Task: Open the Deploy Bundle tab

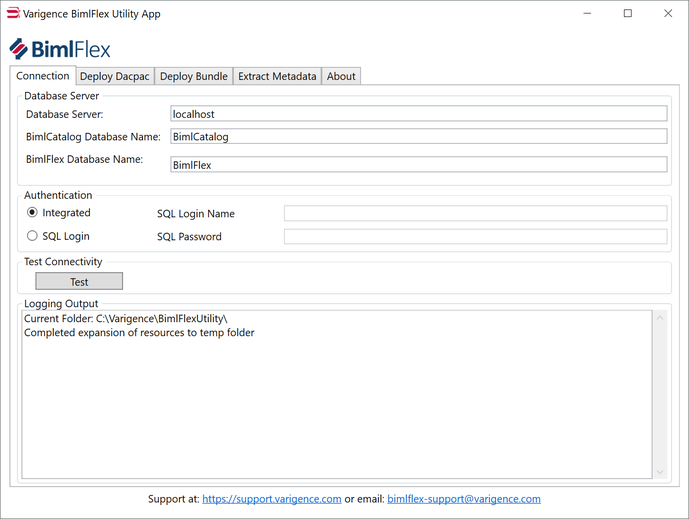Action: click(193, 76)
